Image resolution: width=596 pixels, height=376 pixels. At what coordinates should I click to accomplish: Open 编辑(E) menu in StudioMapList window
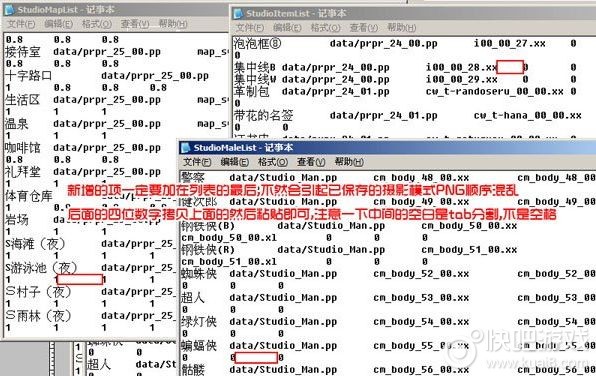tap(58, 24)
